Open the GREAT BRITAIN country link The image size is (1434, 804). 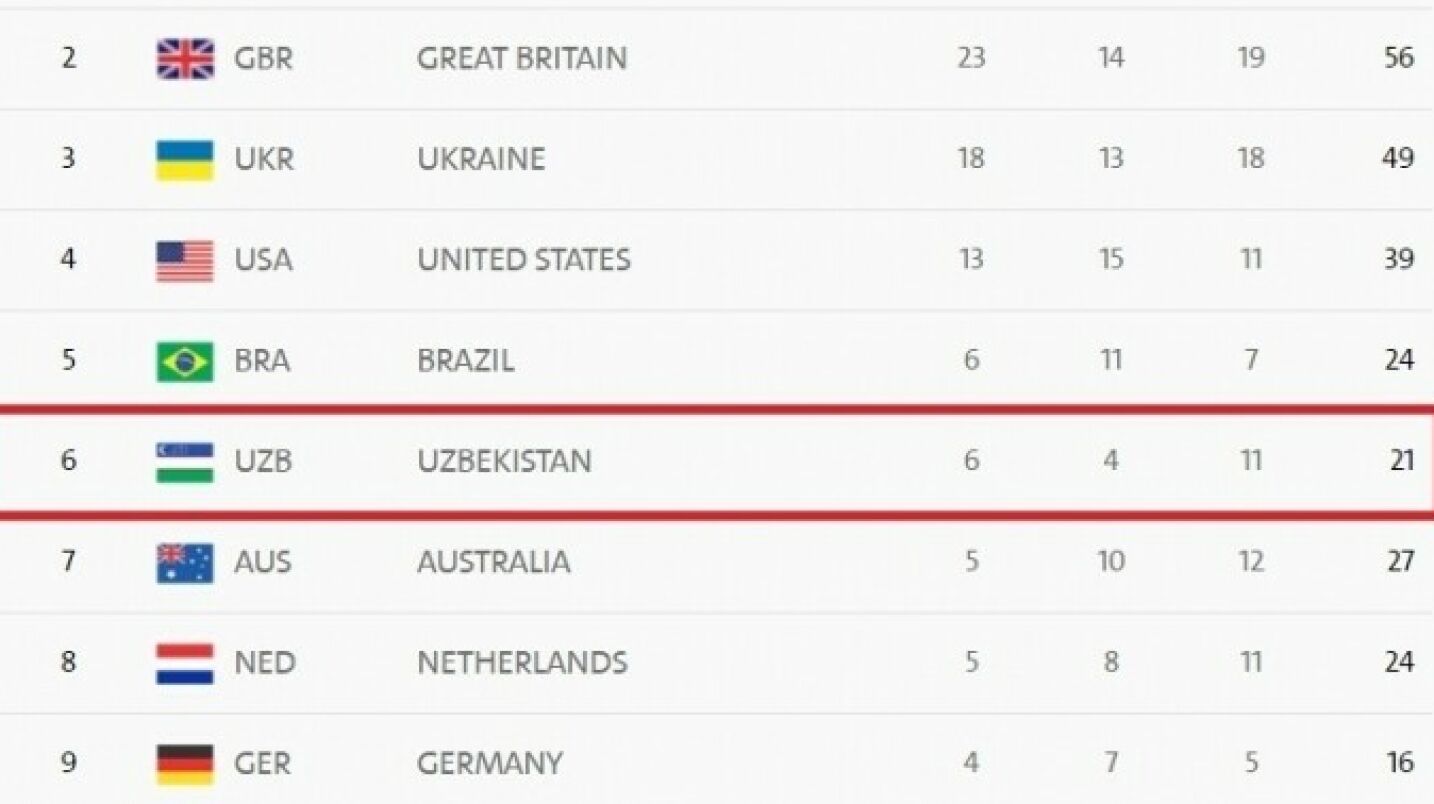[522, 58]
